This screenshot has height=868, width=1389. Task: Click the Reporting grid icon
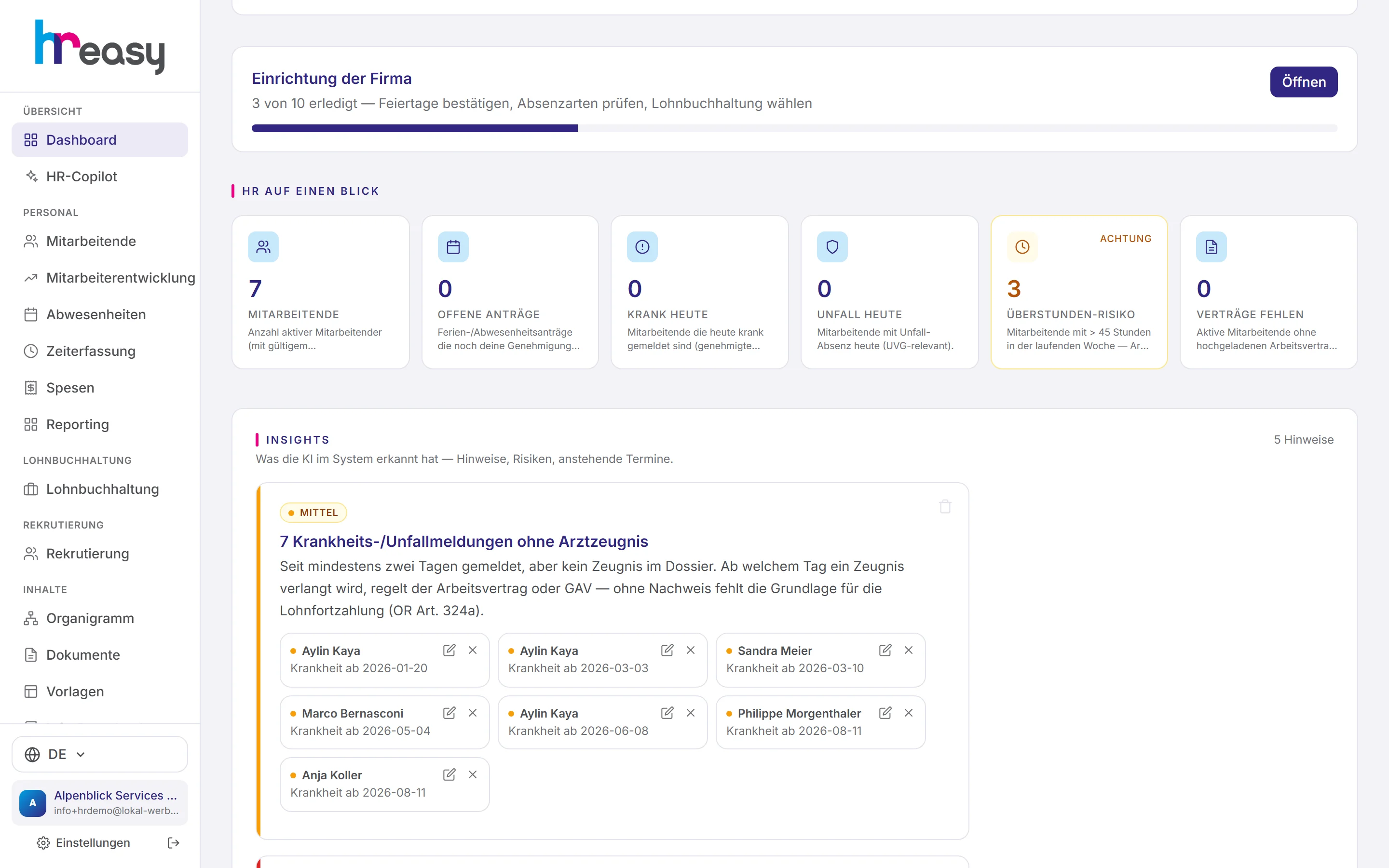31,424
